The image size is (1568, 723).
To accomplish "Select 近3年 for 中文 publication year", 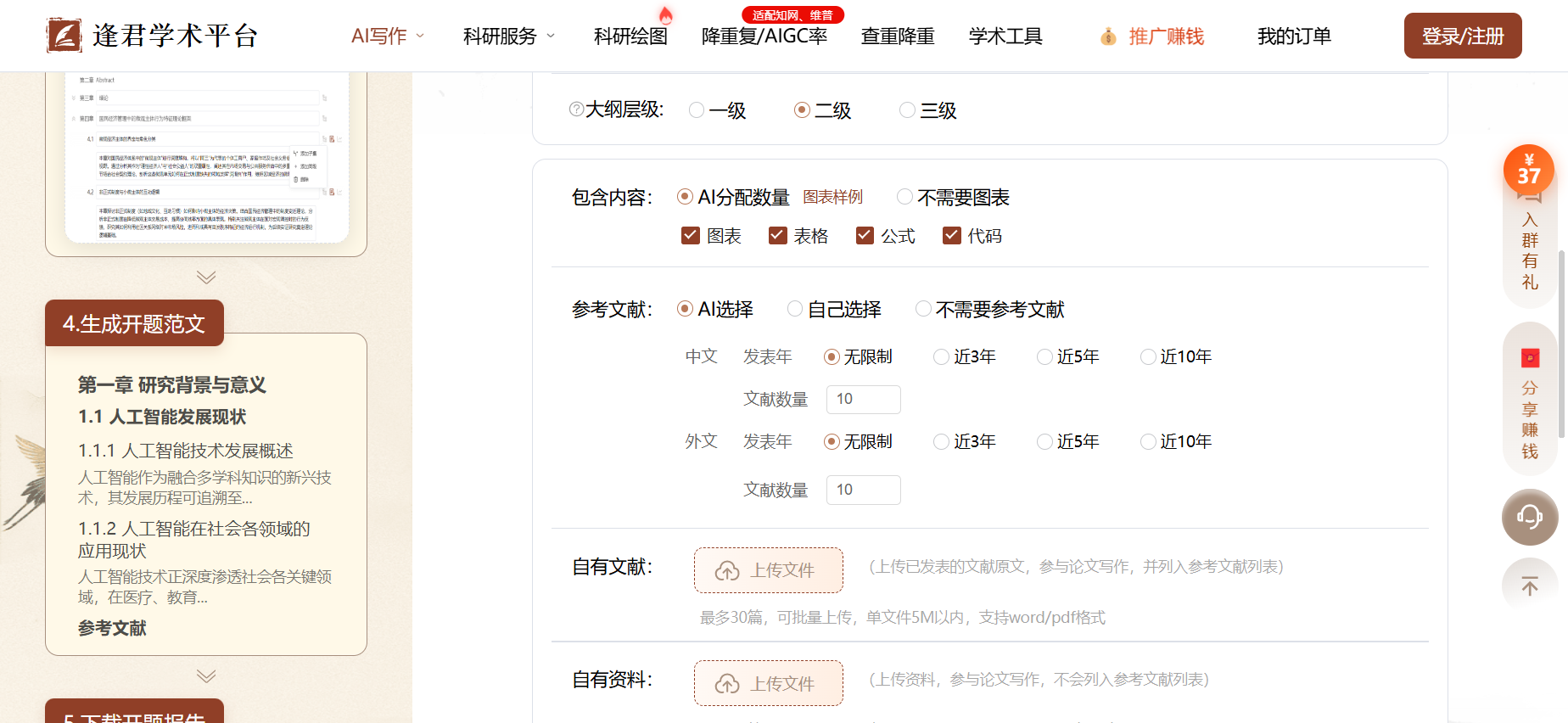I will (941, 357).
